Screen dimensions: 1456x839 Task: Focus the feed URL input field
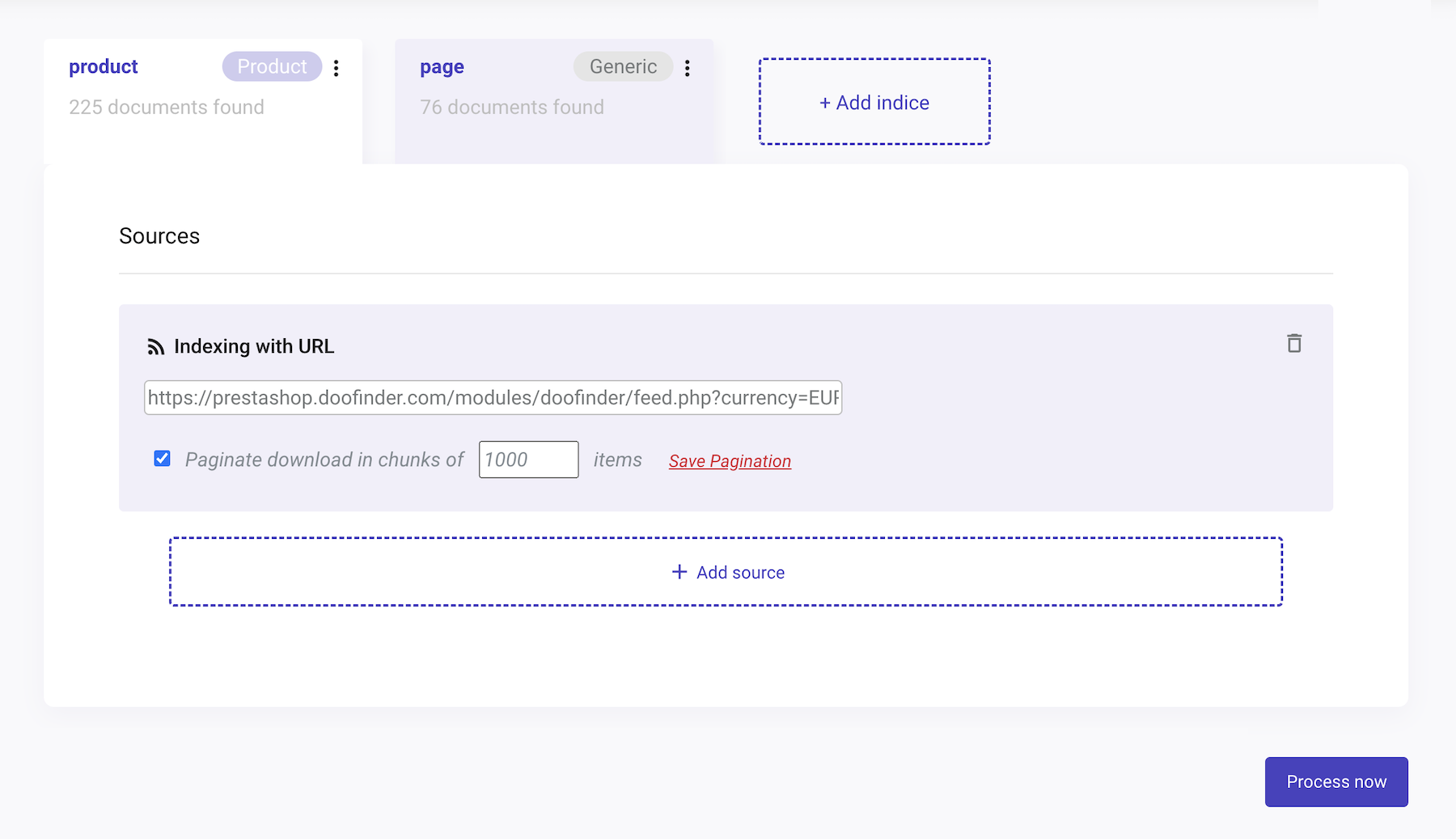(x=493, y=398)
